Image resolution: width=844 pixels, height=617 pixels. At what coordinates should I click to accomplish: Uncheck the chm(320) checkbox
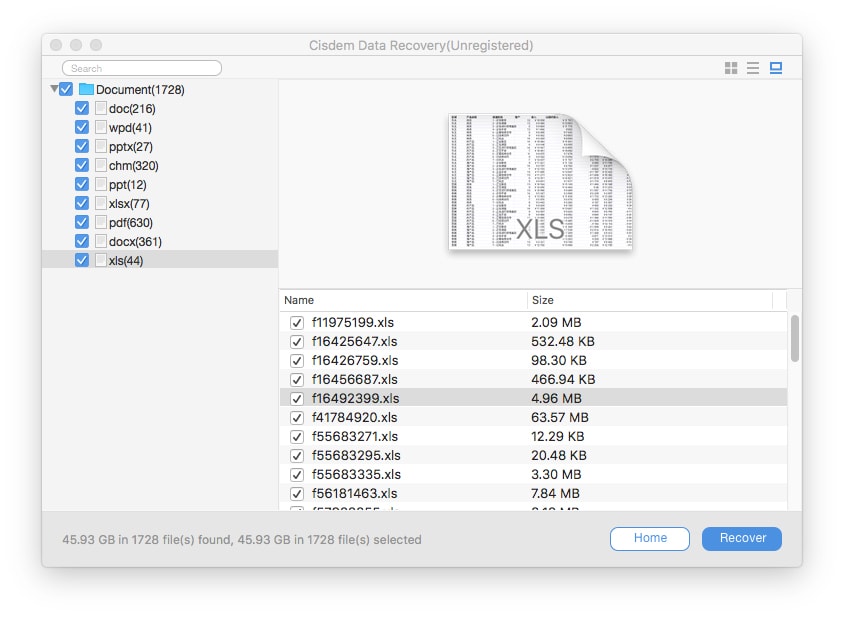point(82,165)
